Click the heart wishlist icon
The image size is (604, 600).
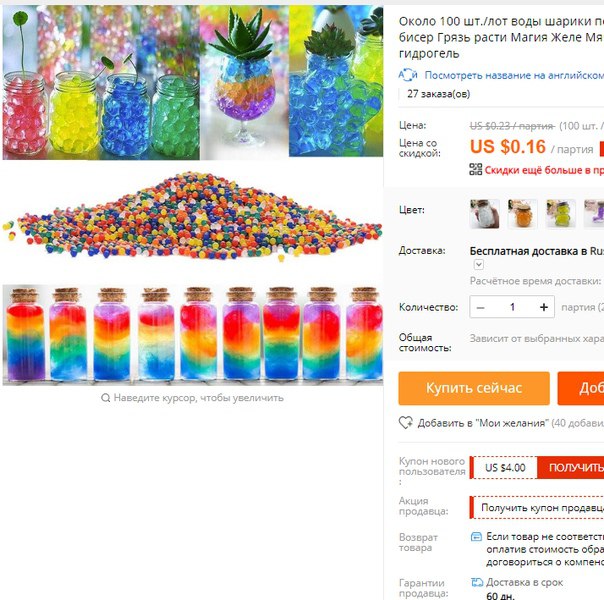406,422
